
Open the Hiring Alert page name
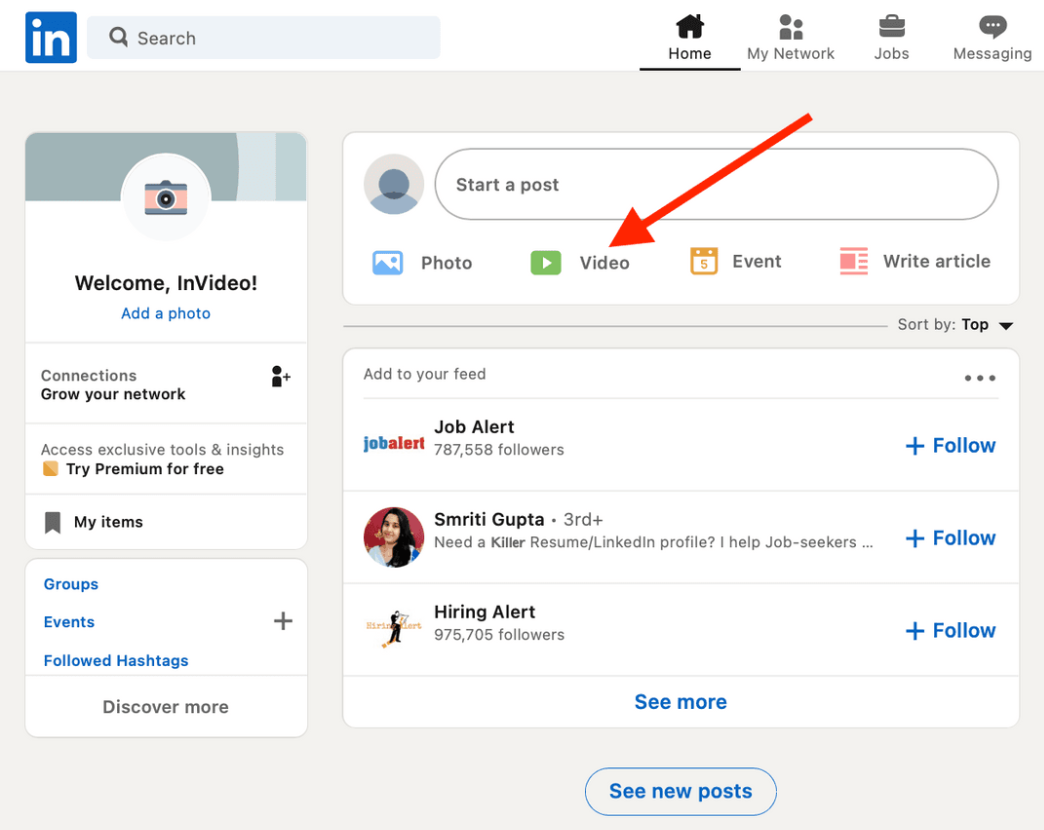[484, 612]
